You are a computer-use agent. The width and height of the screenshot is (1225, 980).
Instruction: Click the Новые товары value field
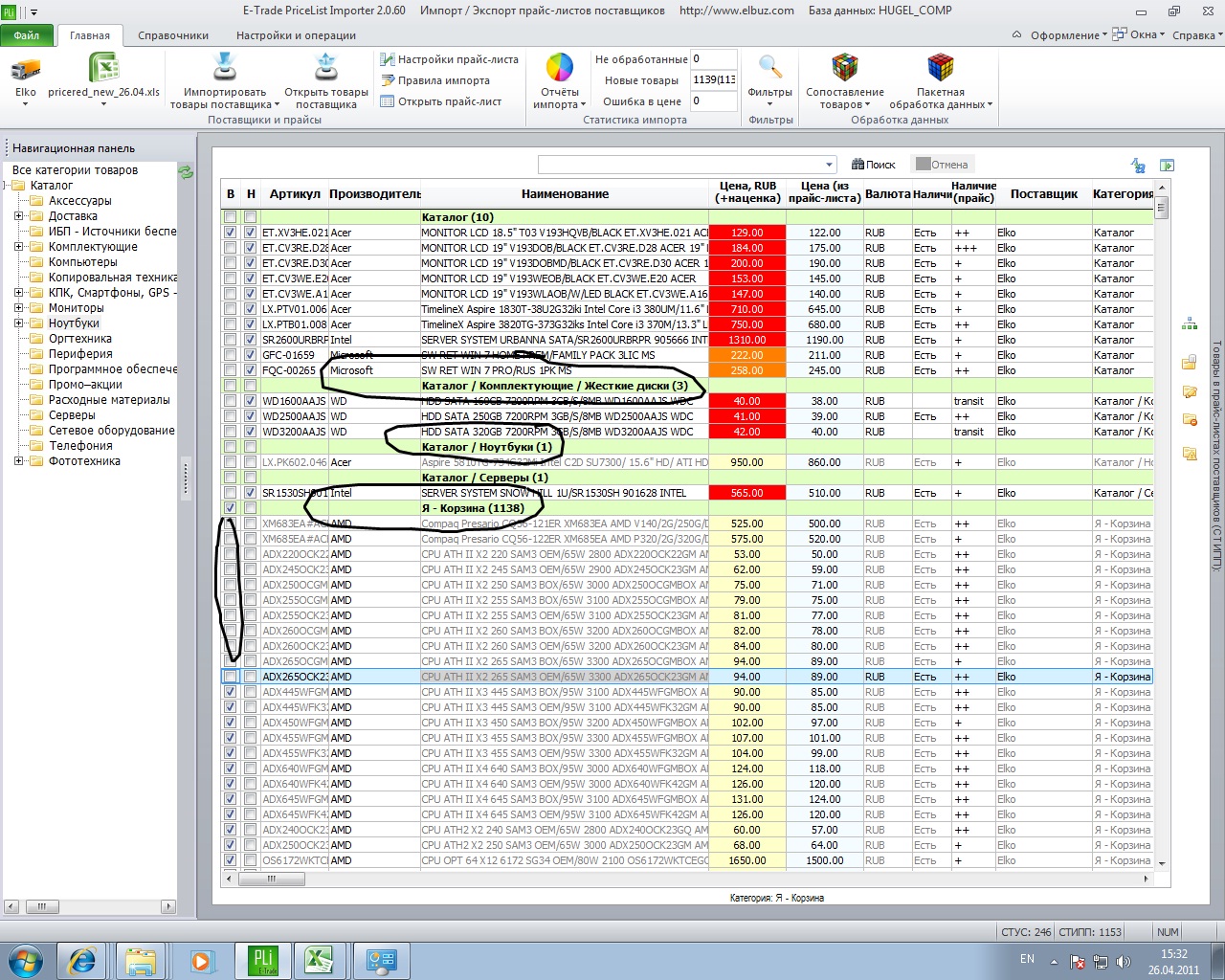click(713, 80)
